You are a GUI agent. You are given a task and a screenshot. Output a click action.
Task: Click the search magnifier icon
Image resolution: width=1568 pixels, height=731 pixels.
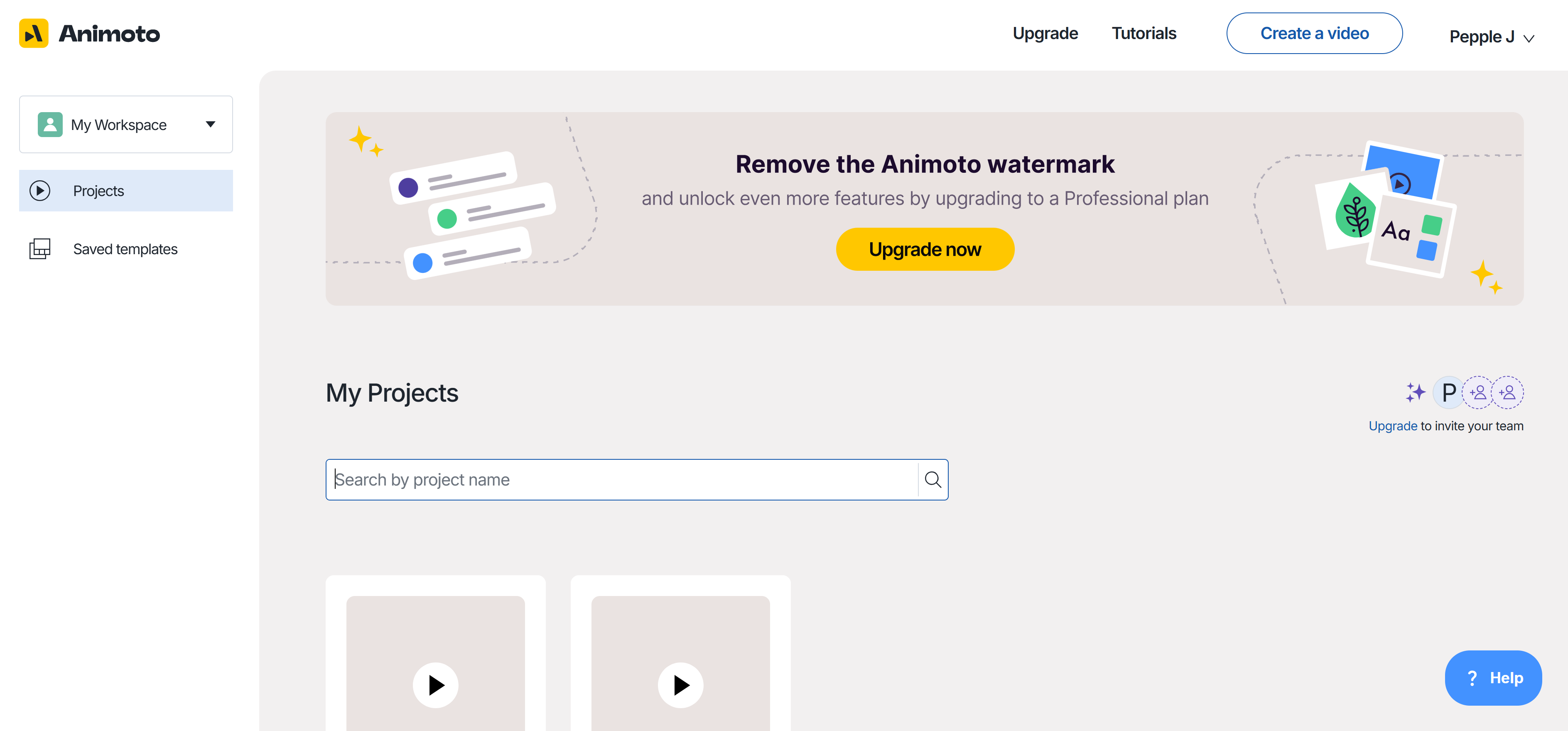pyautogui.click(x=932, y=480)
